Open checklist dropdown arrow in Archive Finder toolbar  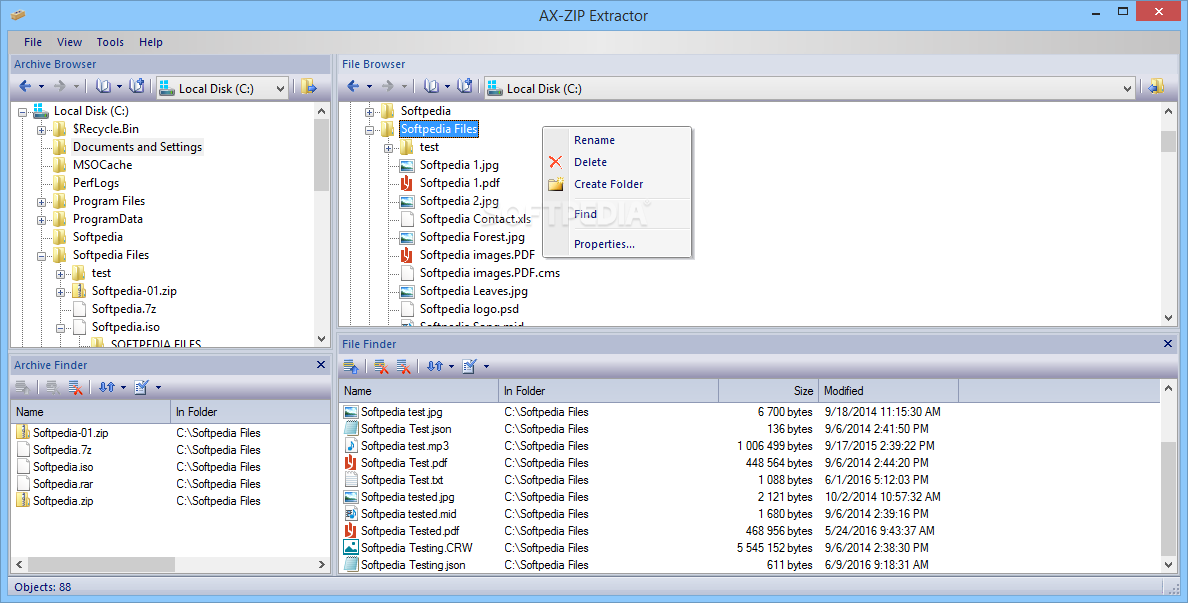[x=158, y=389]
